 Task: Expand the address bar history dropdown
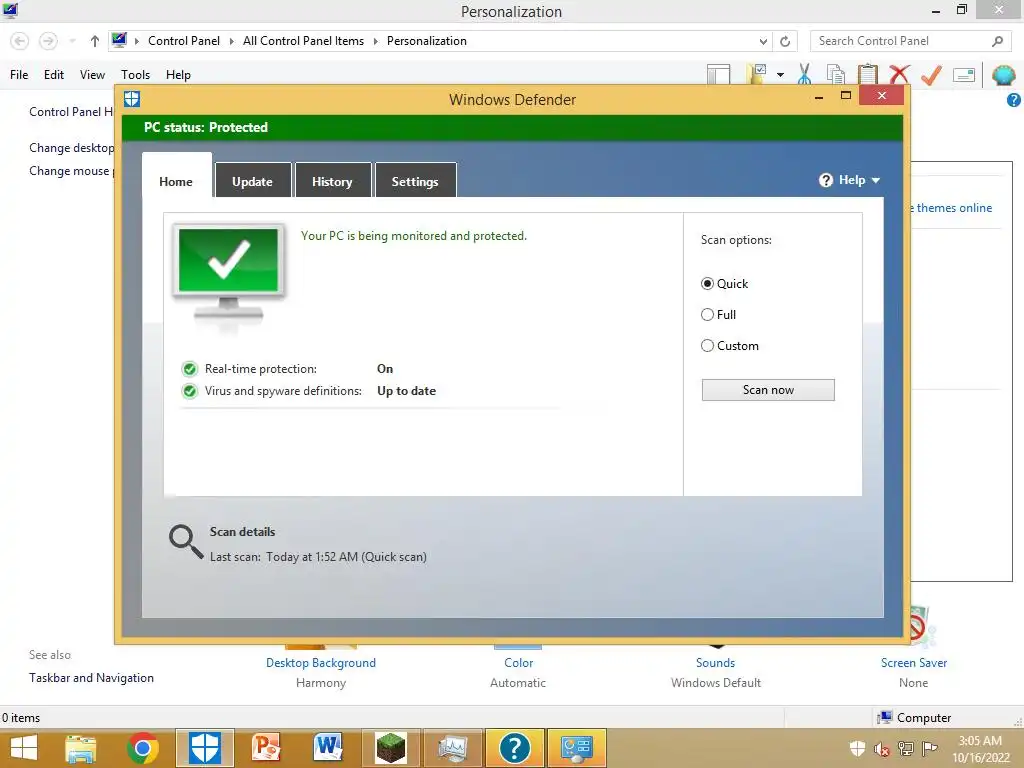click(x=763, y=41)
